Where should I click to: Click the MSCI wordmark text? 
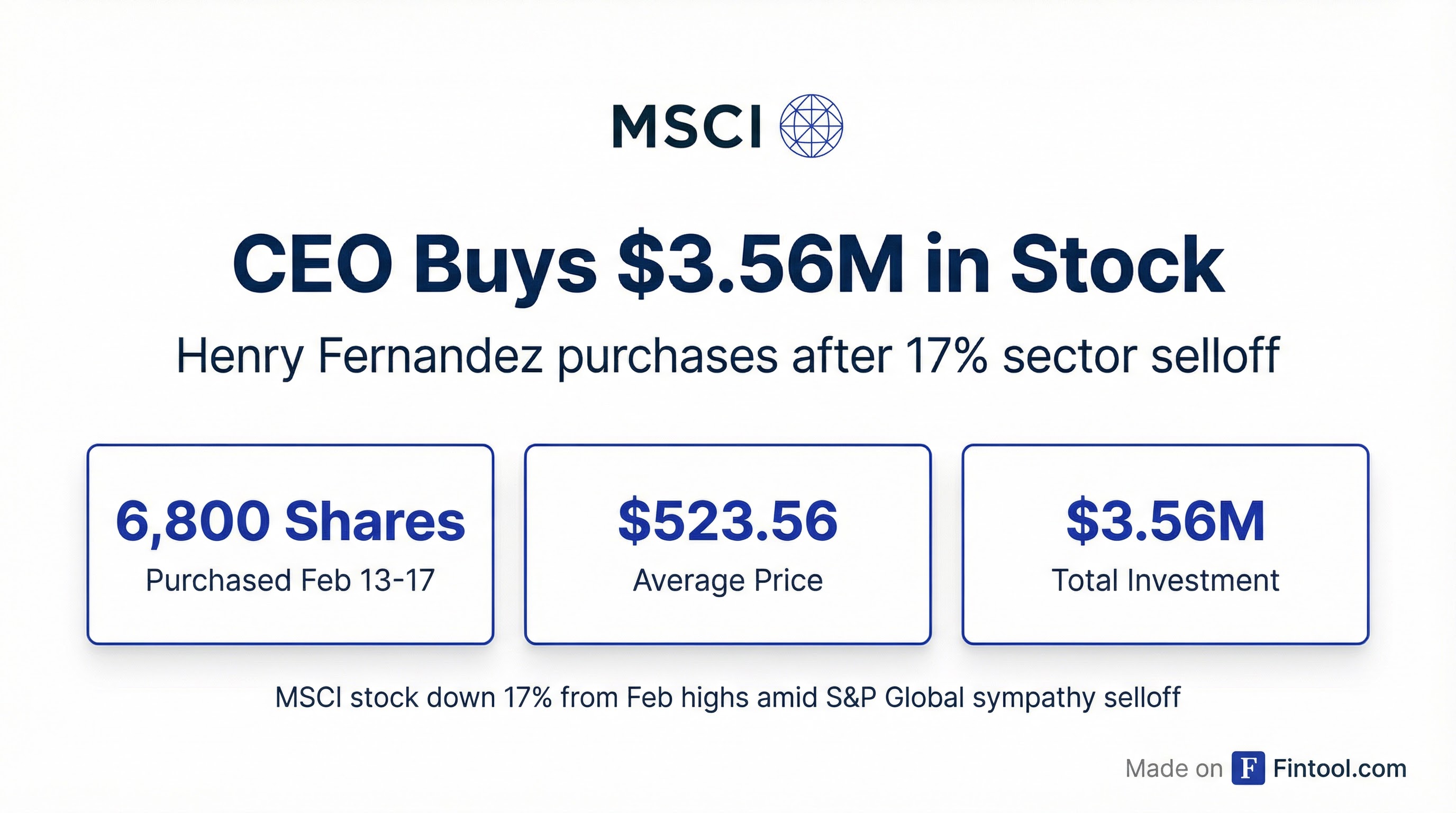pyautogui.click(x=687, y=127)
